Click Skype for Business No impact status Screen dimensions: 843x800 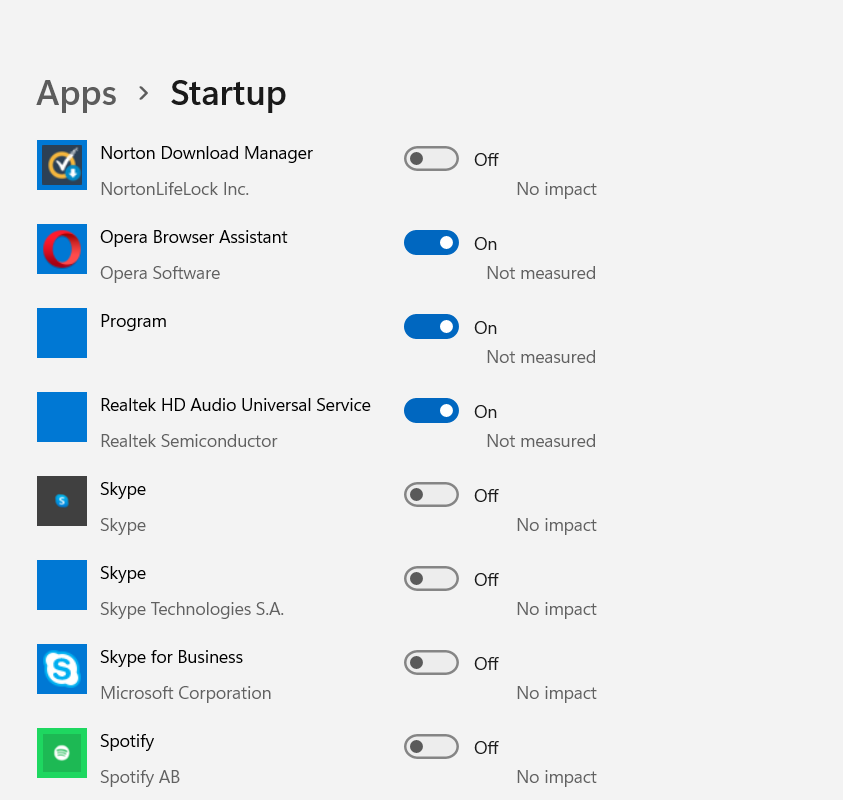[556, 693]
